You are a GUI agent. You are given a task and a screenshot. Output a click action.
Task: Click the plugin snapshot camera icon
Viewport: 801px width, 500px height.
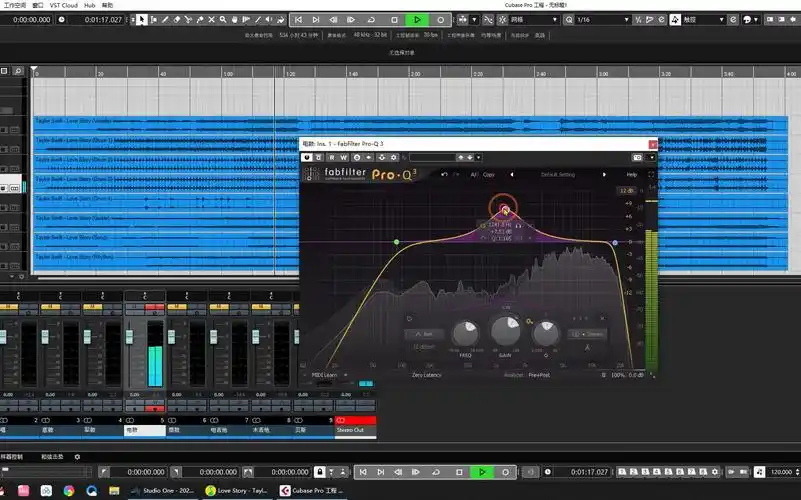point(637,157)
